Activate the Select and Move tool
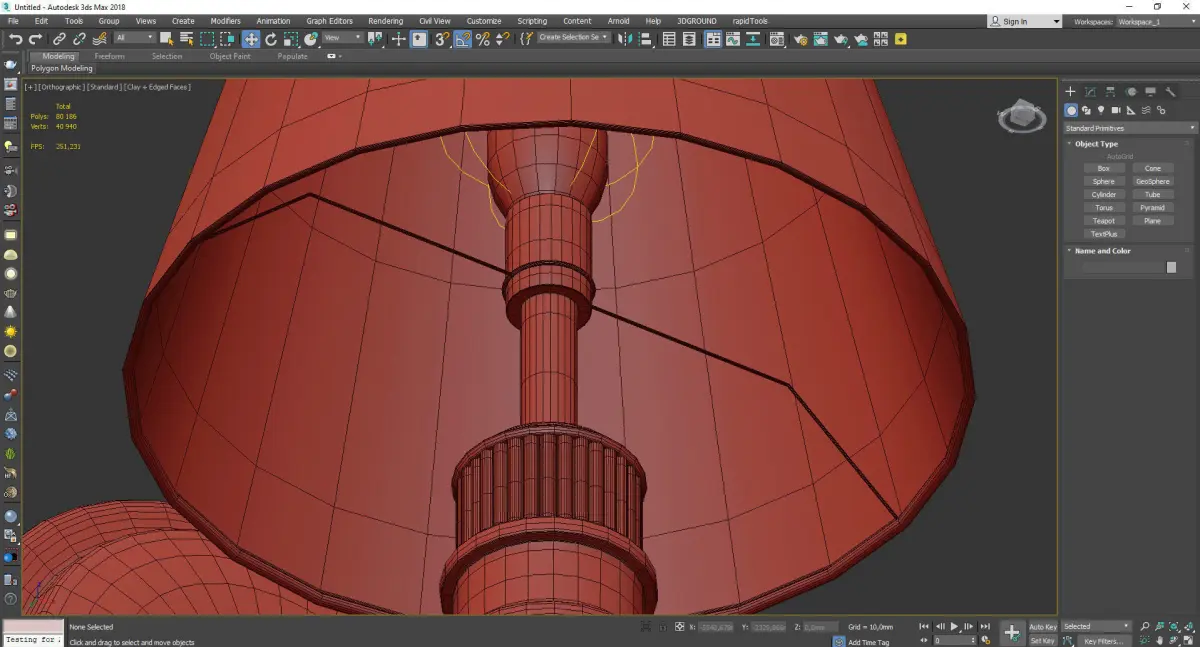Viewport: 1200px width, 647px height. pos(251,40)
